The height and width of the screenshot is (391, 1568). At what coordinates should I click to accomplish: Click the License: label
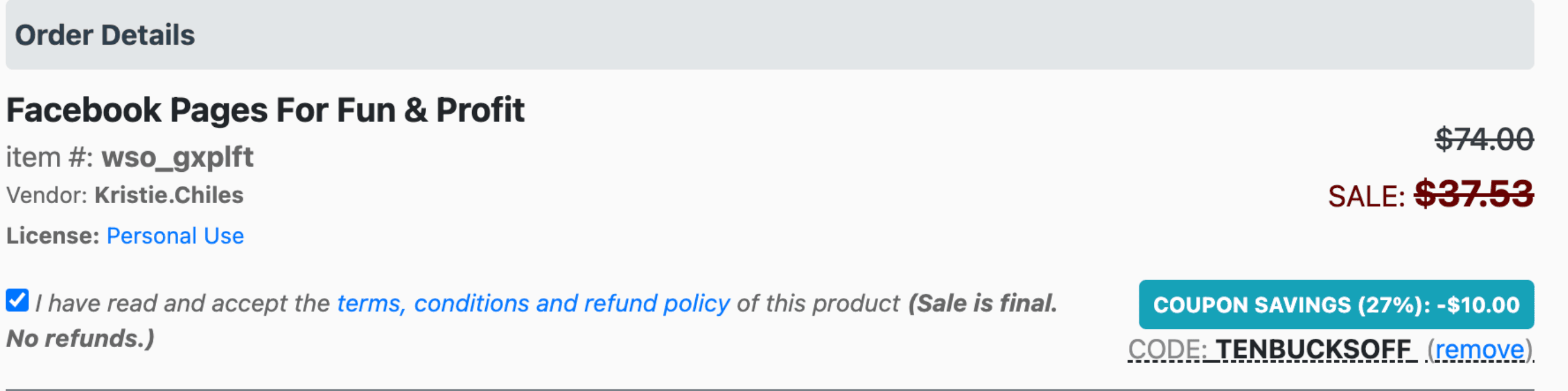click(x=52, y=236)
